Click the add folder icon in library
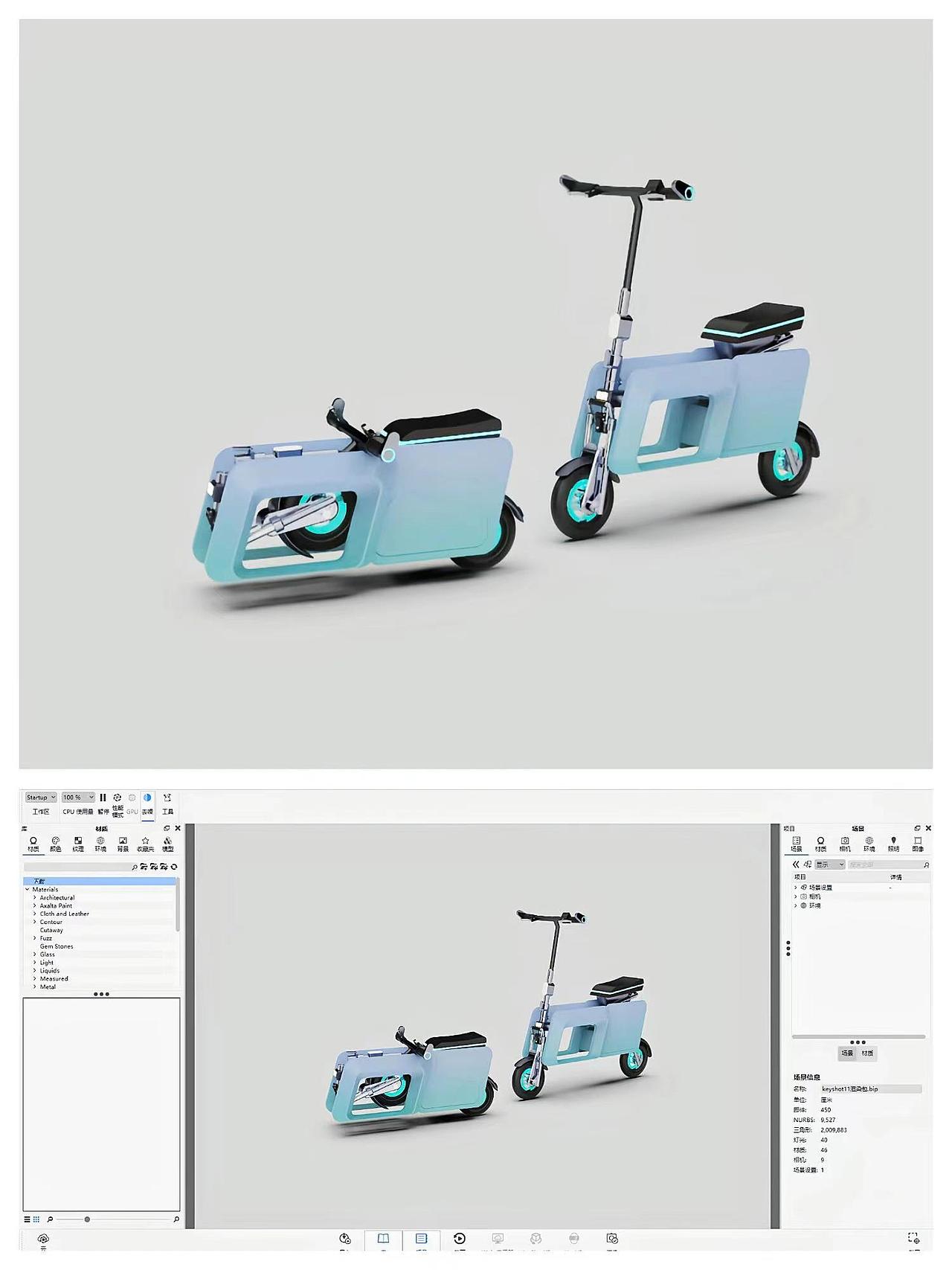Viewport: 952px width, 1270px height. pos(144,867)
